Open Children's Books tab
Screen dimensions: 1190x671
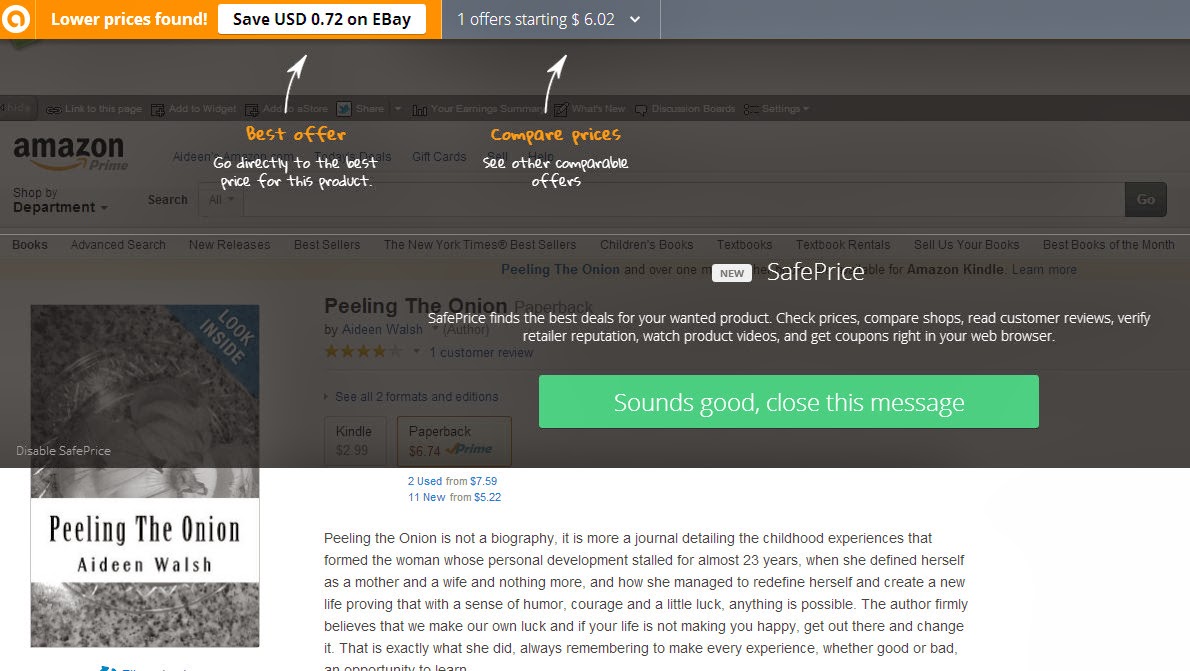pyautogui.click(x=647, y=244)
